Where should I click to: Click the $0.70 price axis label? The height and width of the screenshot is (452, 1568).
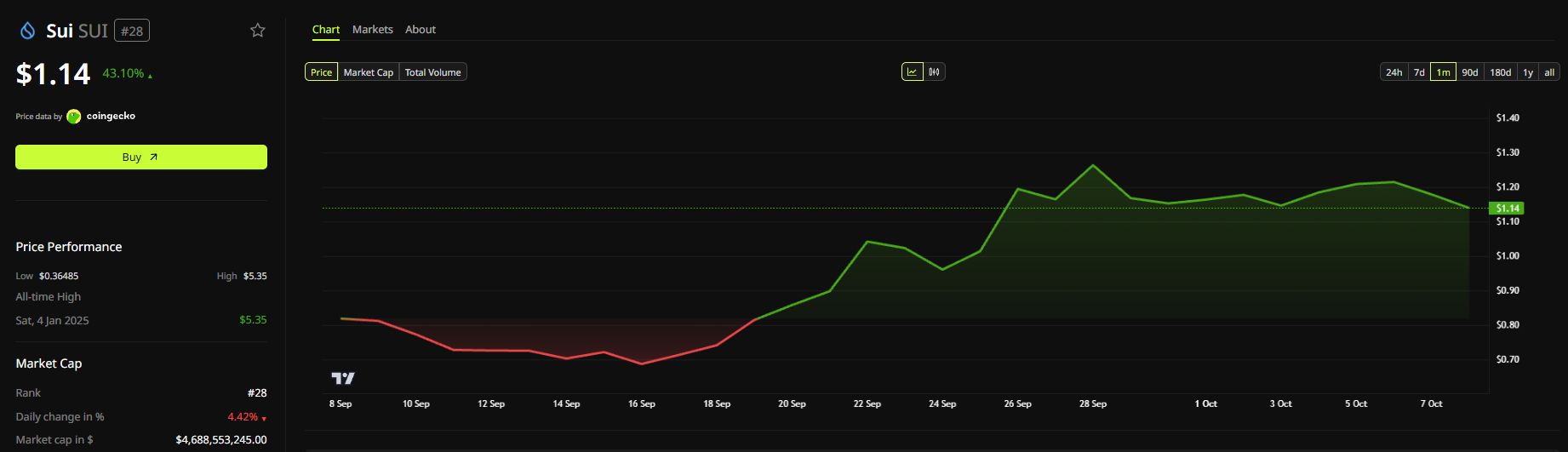pos(1508,360)
